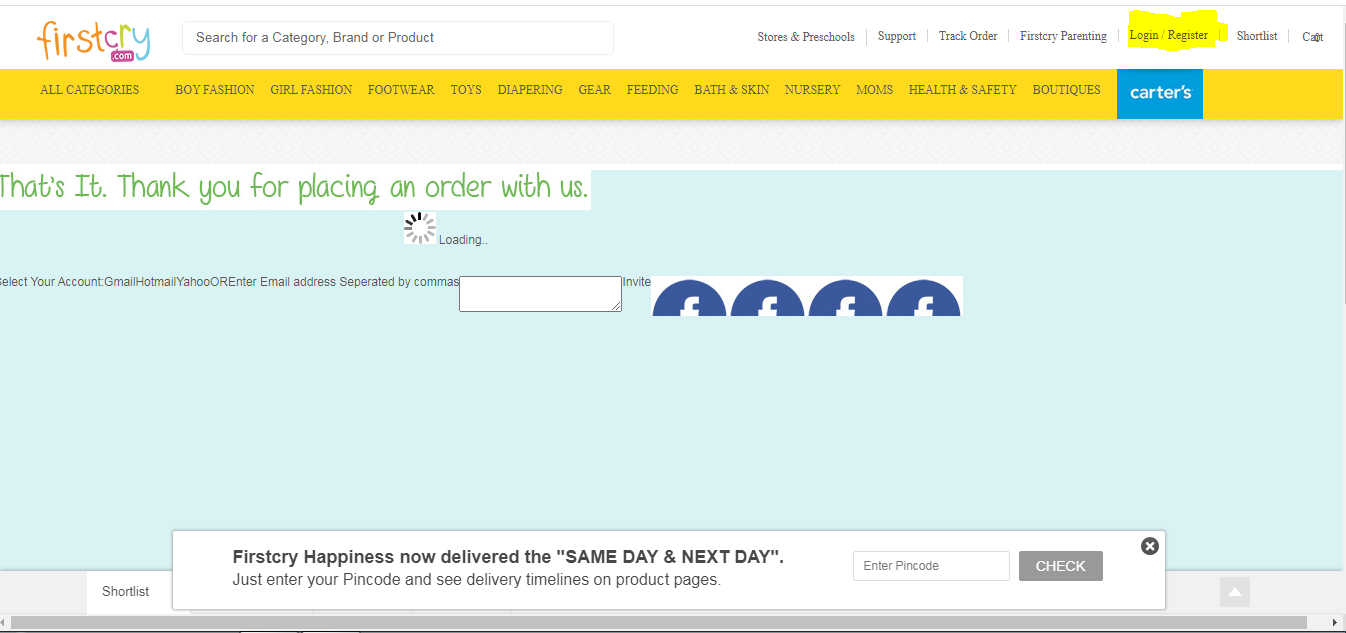This screenshot has width=1346, height=633.
Task: Open the Boy Fashion menu
Action: tap(214, 90)
